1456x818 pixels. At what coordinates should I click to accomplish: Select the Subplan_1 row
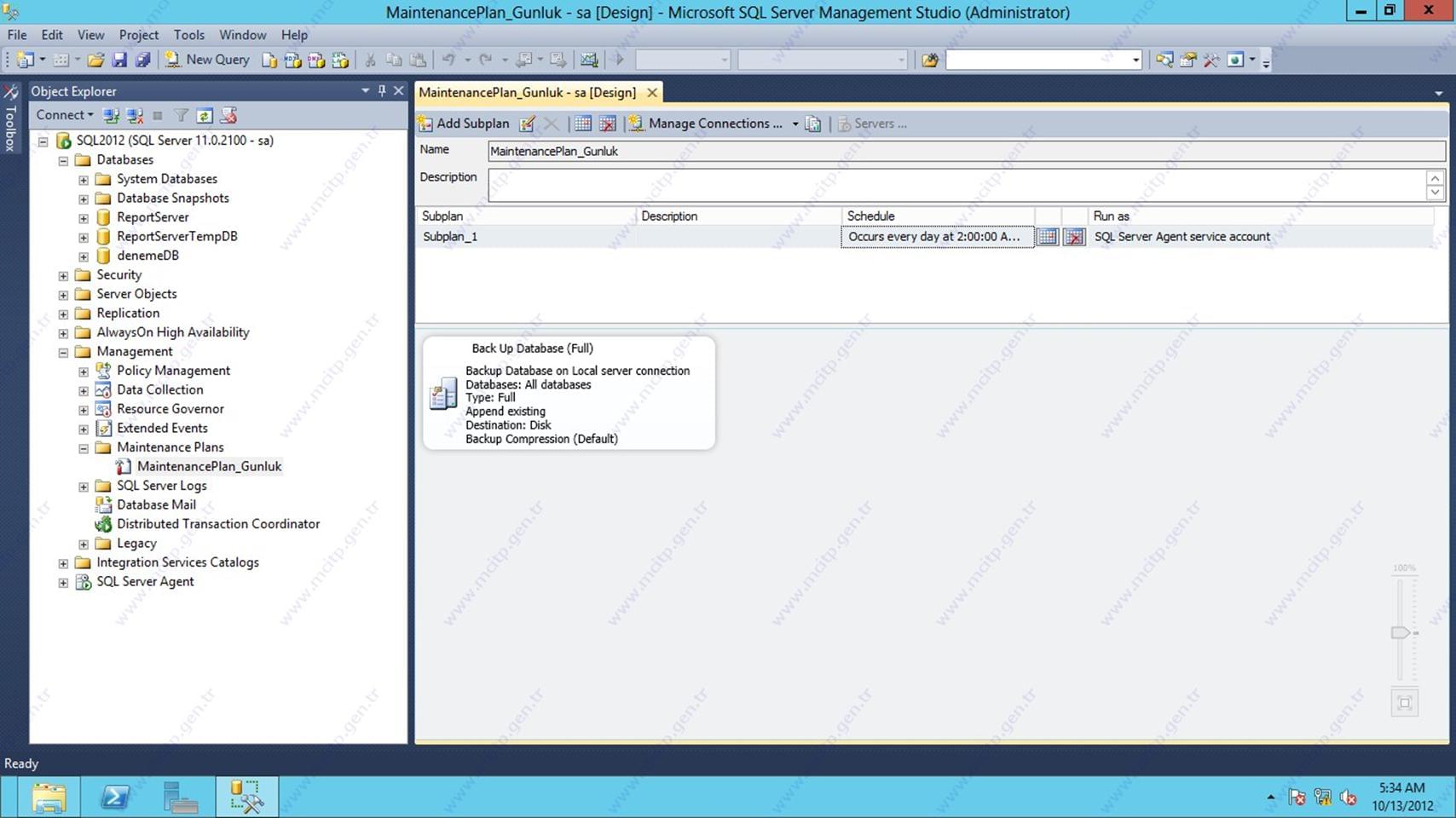(924, 237)
